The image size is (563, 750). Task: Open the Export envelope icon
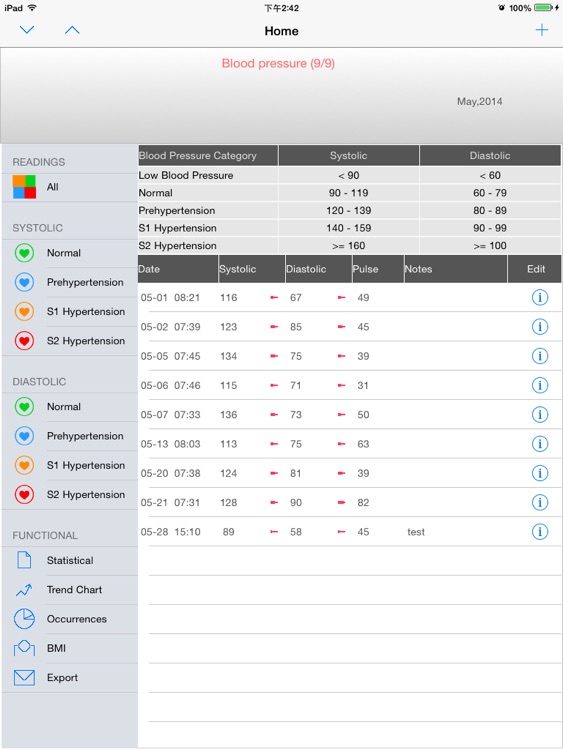[24, 677]
